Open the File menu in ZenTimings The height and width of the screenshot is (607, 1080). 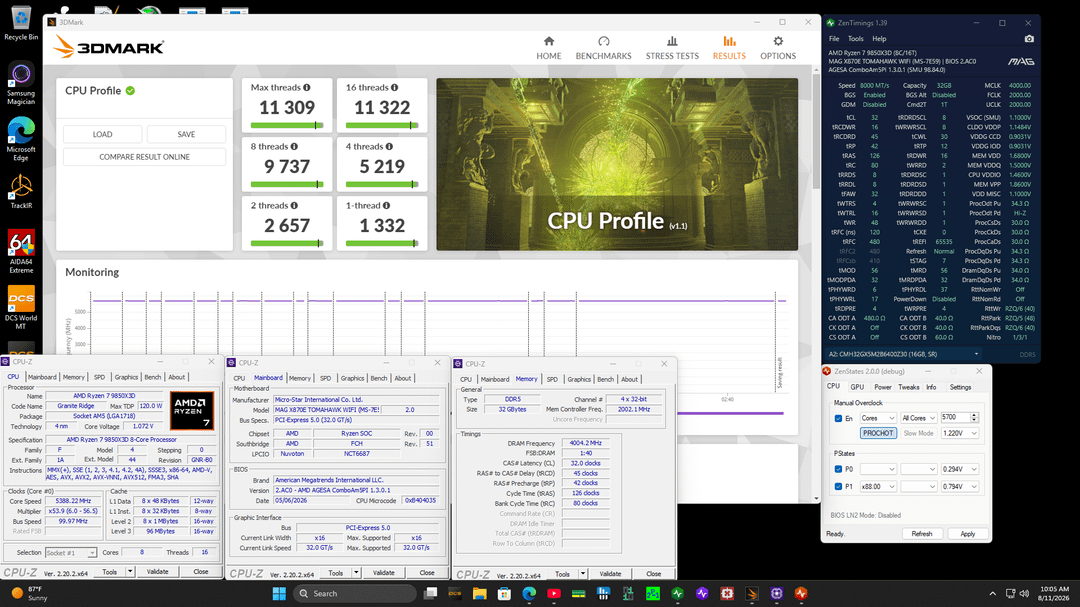[834, 39]
